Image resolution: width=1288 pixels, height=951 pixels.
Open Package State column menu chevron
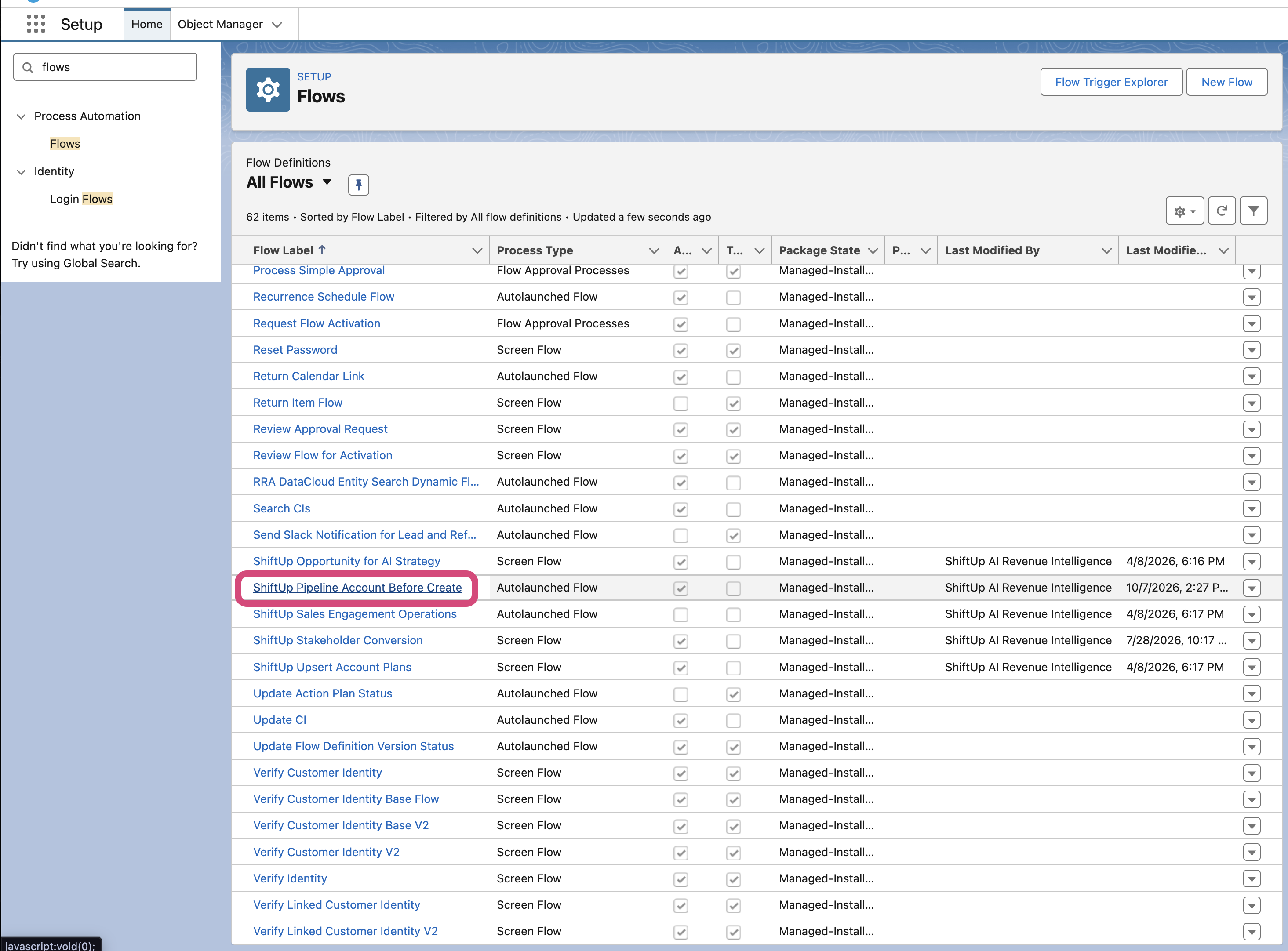pyautogui.click(x=873, y=250)
